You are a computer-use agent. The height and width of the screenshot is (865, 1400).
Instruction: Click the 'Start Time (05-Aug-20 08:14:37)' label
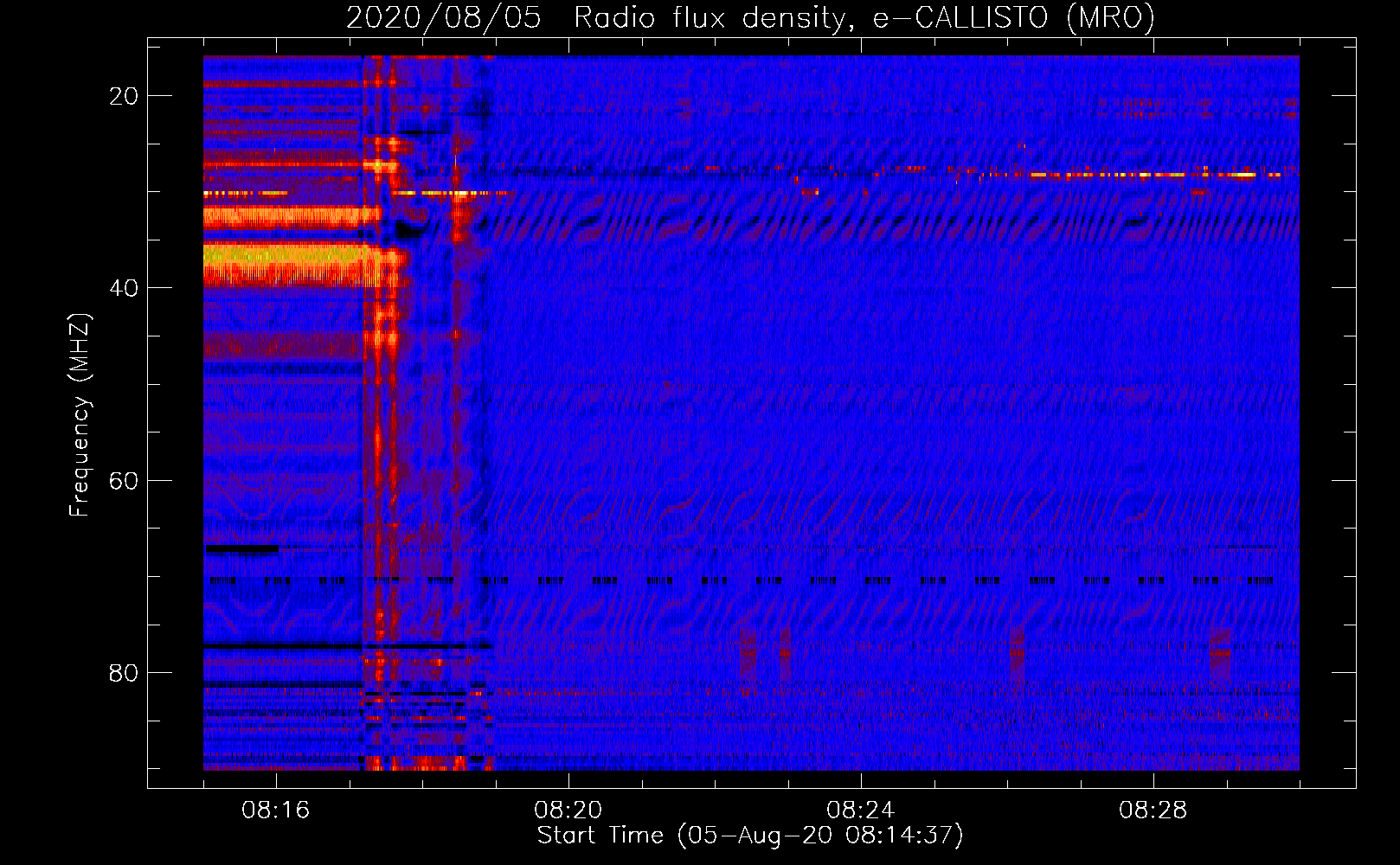pyautogui.click(x=750, y=836)
